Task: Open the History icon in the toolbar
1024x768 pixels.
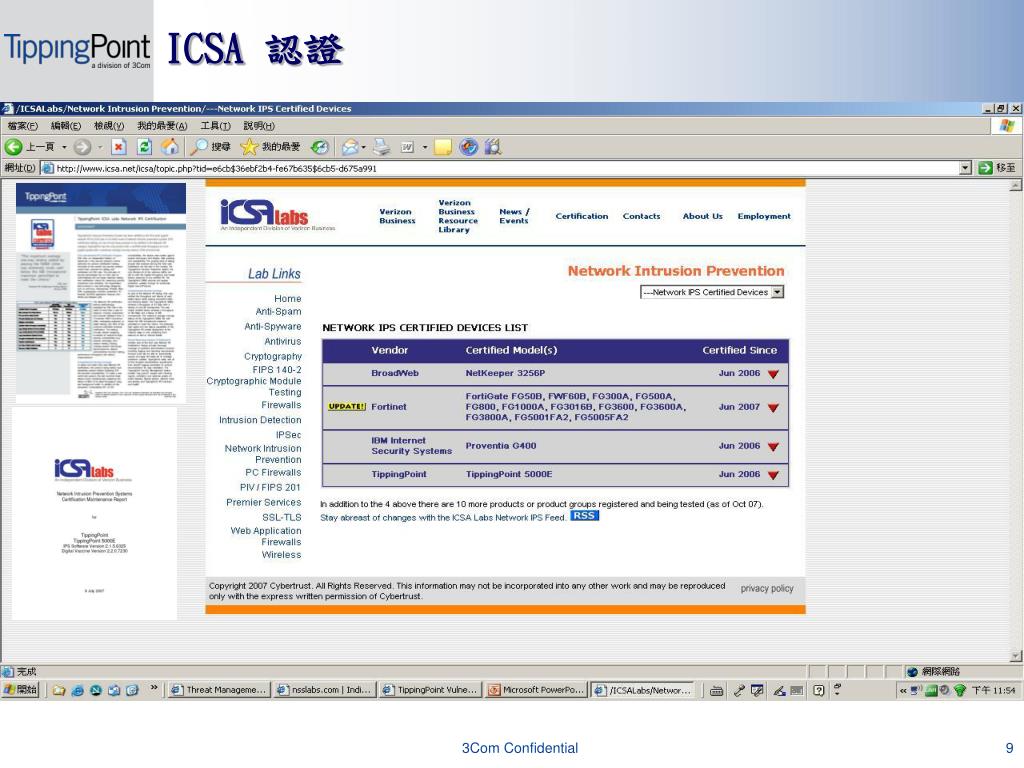Action: (x=319, y=147)
